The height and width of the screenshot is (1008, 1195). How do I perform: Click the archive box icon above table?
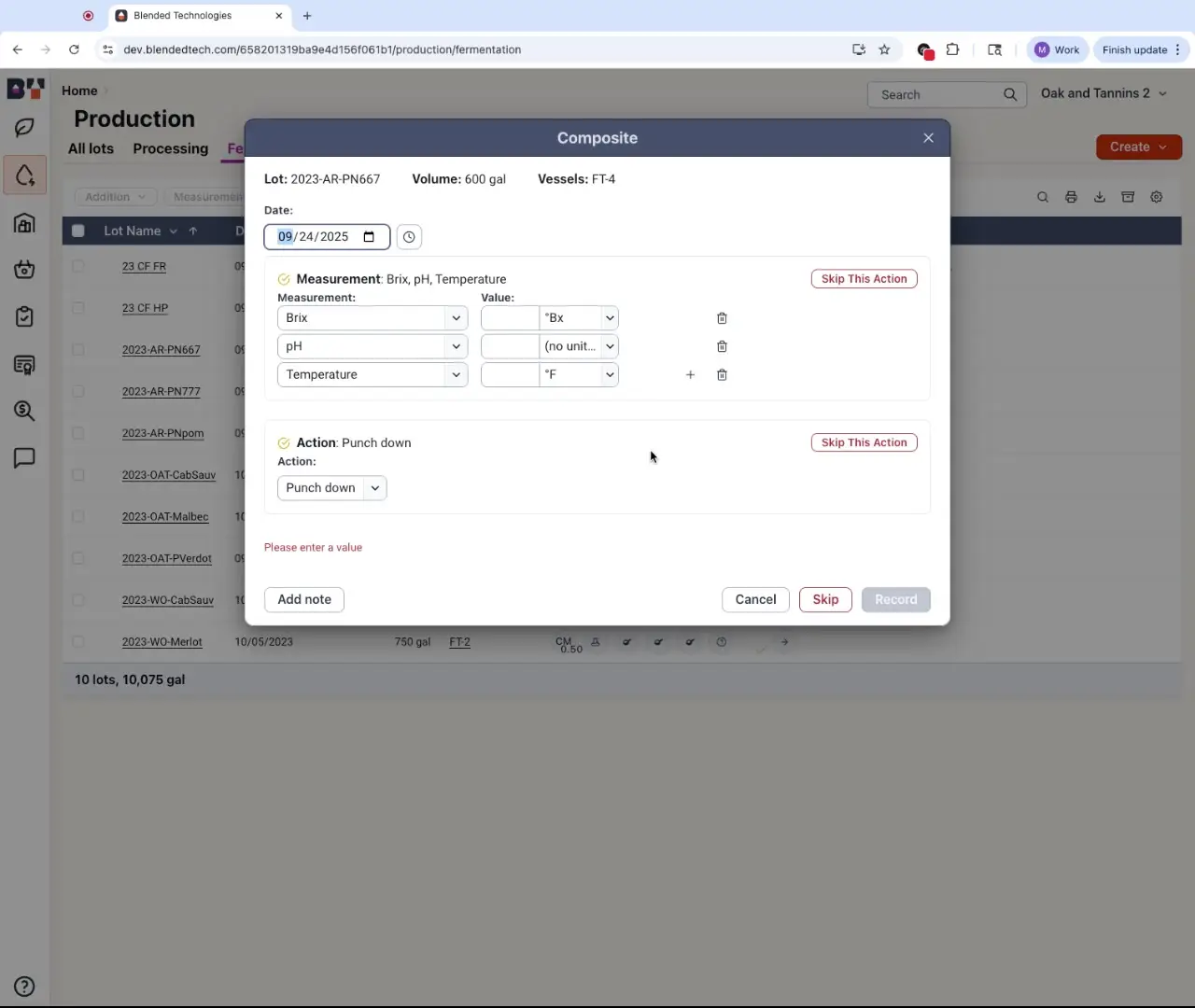coord(1128,197)
